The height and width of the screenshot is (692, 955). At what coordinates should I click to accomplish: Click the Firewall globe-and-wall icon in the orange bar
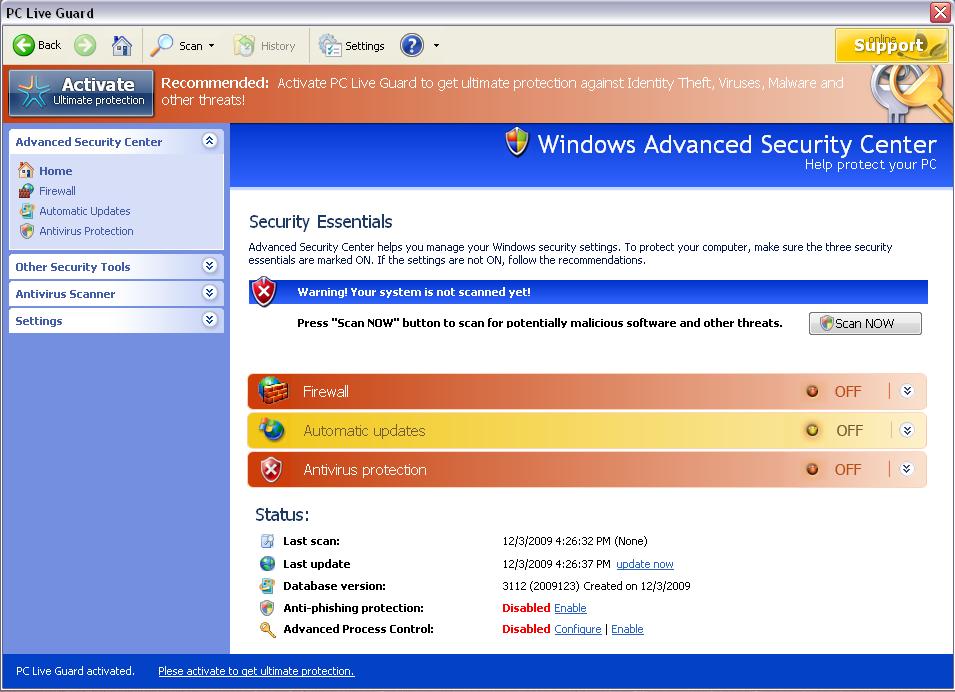(273, 390)
